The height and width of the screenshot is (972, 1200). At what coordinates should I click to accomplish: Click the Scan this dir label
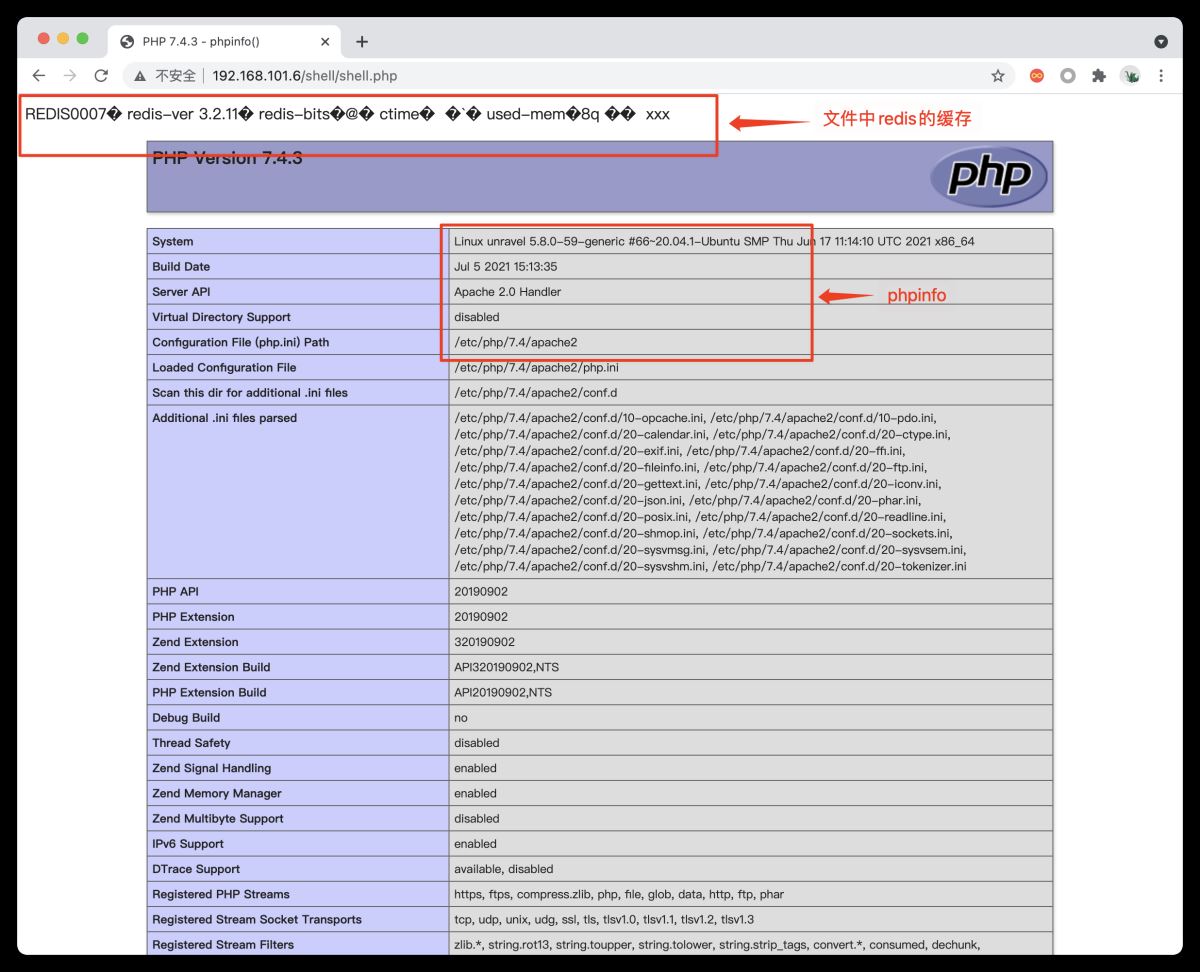(x=250, y=393)
